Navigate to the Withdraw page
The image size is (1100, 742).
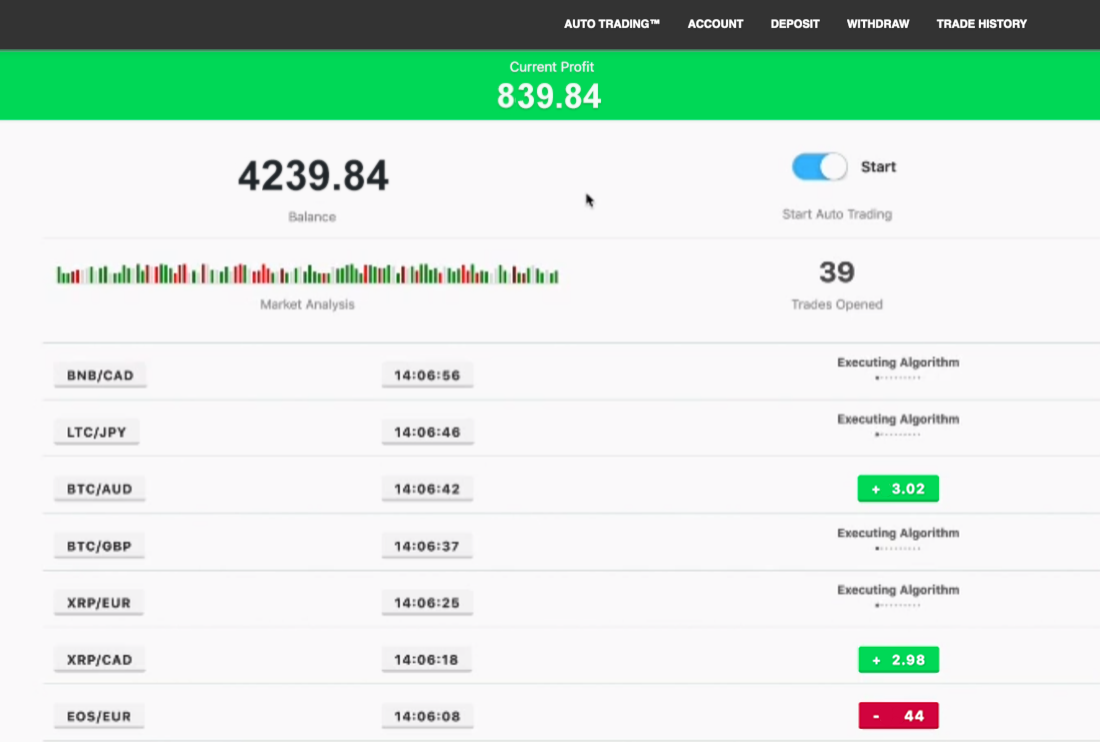pos(878,24)
